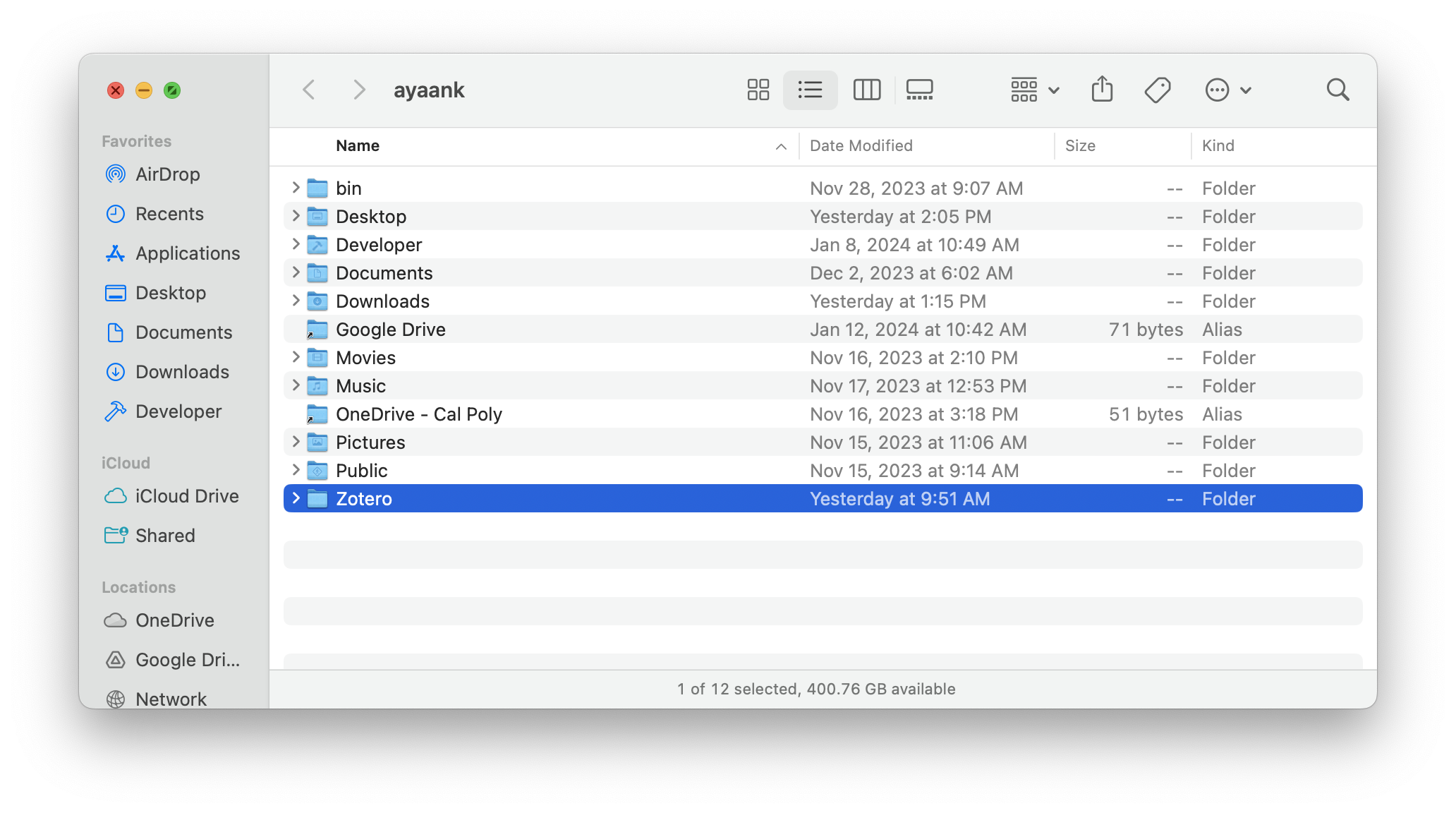This screenshot has width=1456, height=813.
Task: Open AirDrop from the sidebar
Action: [x=167, y=174]
